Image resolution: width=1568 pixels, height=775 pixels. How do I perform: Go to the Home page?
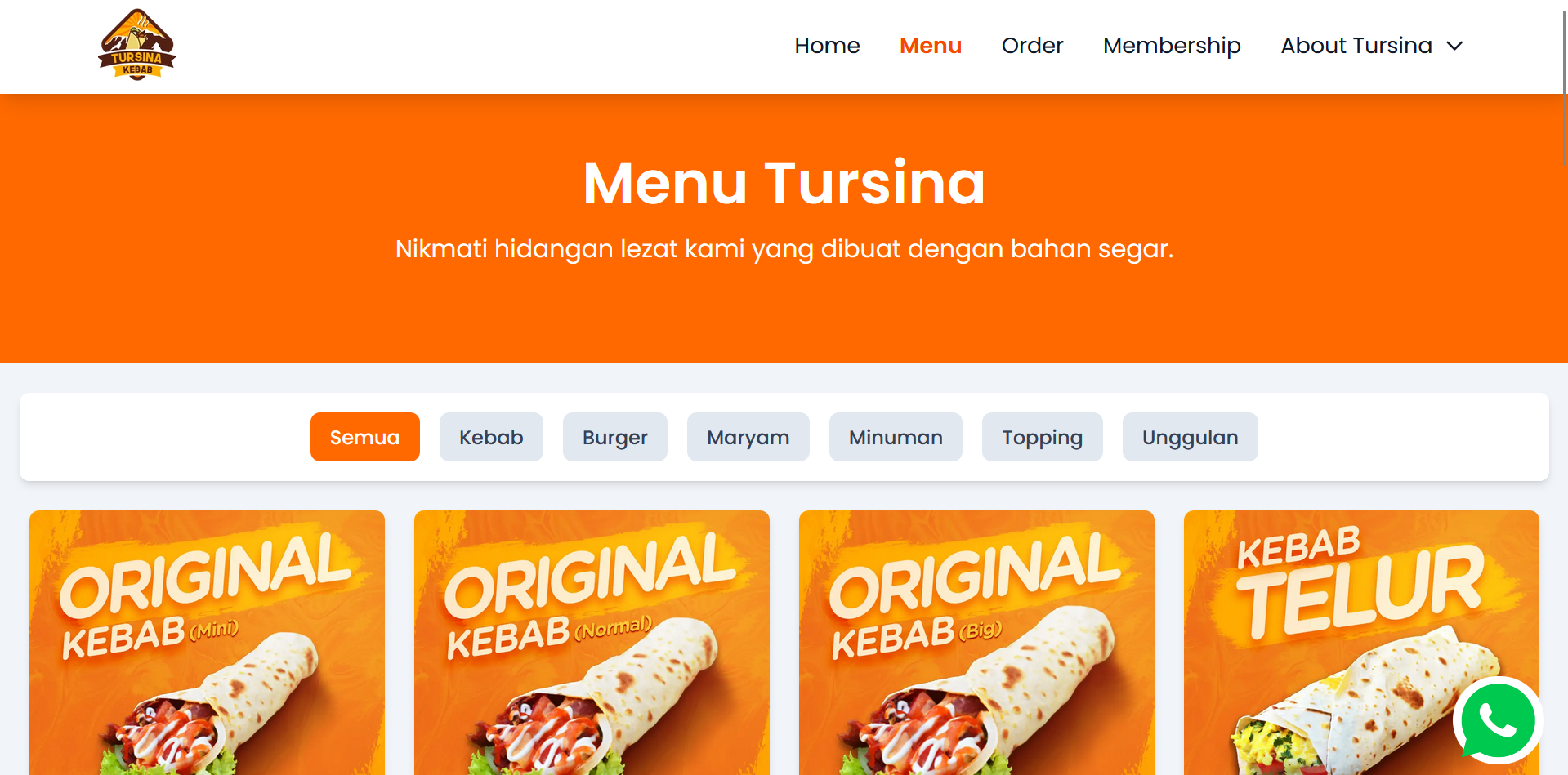click(x=827, y=46)
